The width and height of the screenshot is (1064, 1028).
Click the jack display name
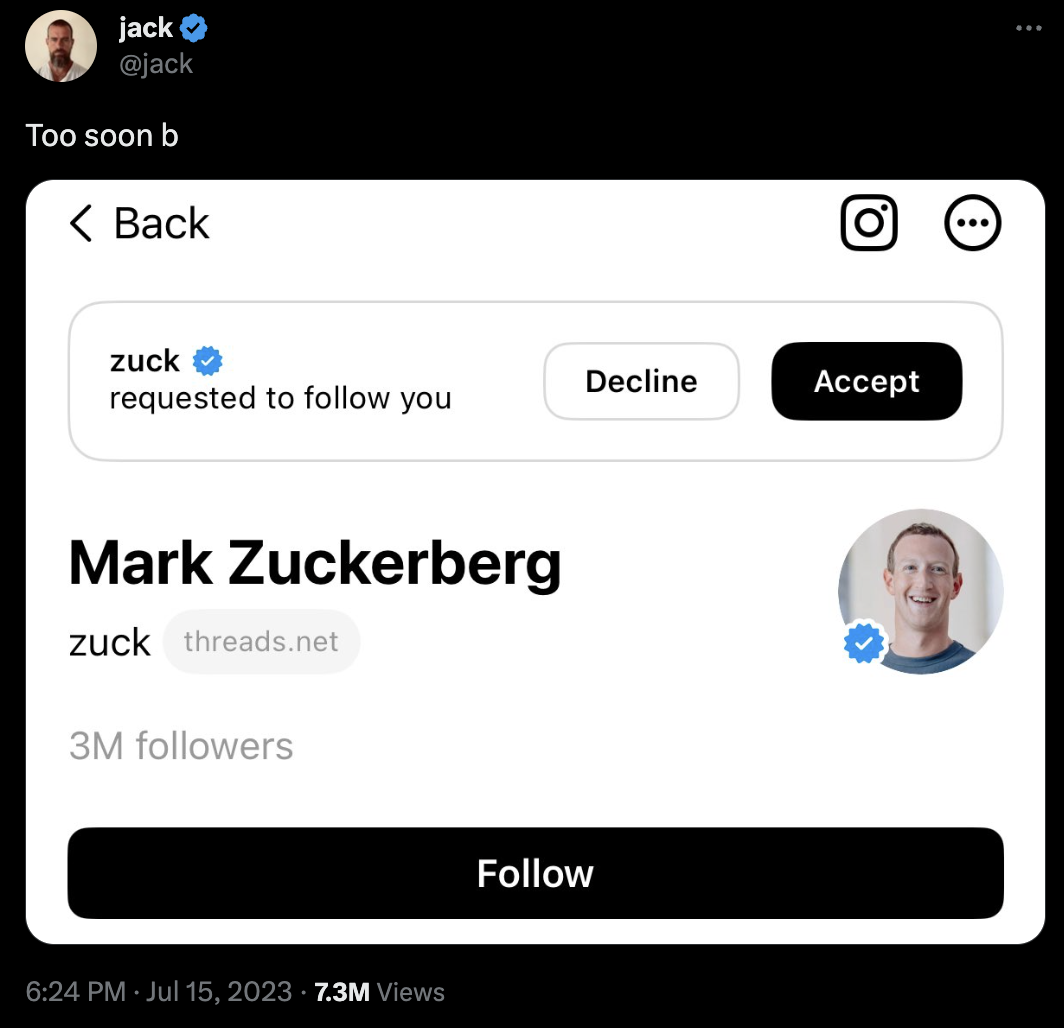(x=145, y=29)
